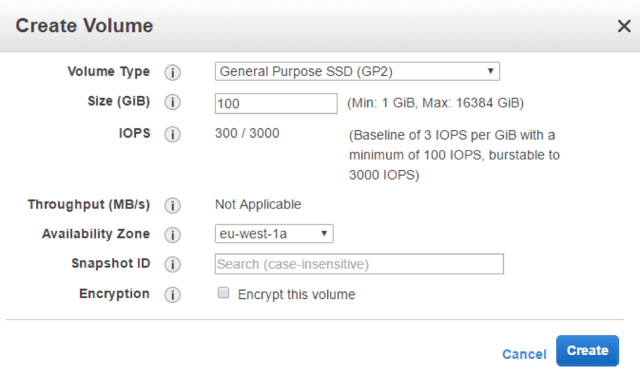This screenshot has height=376, width=640.
Task: Click the Snapshot ID info icon
Action: point(173,264)
